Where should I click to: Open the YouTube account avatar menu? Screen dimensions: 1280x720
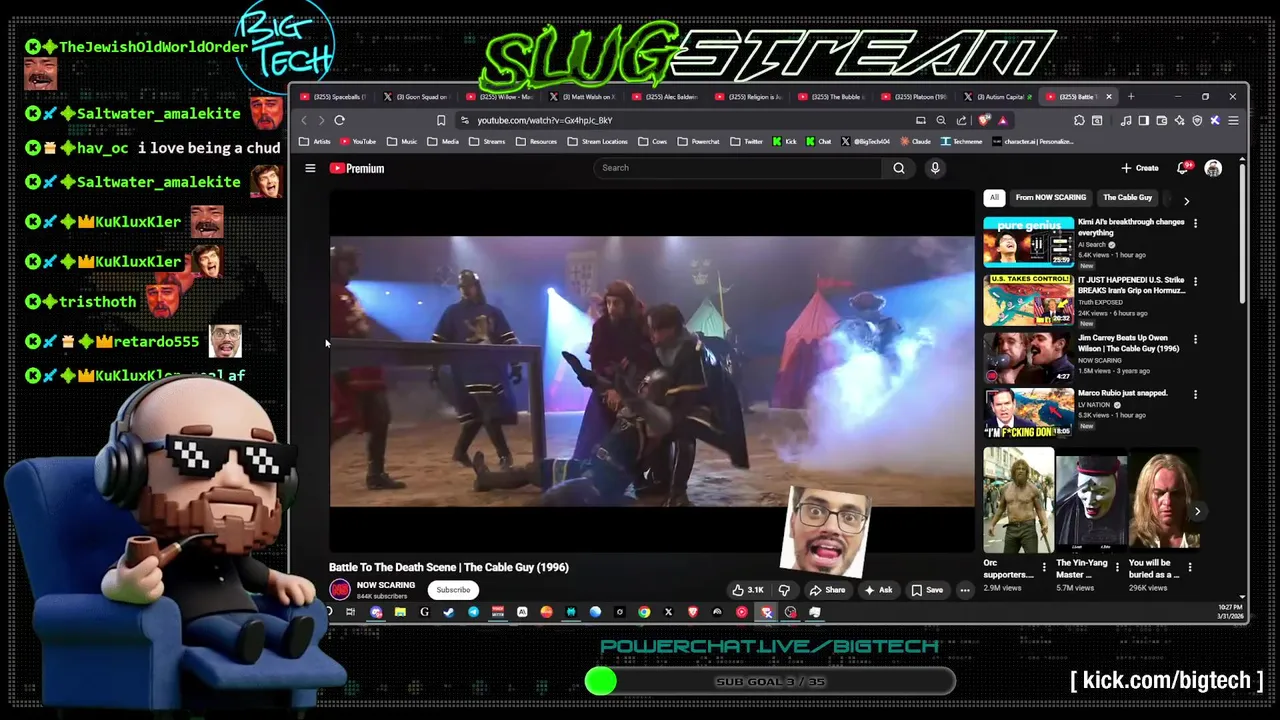point(1213,168)
